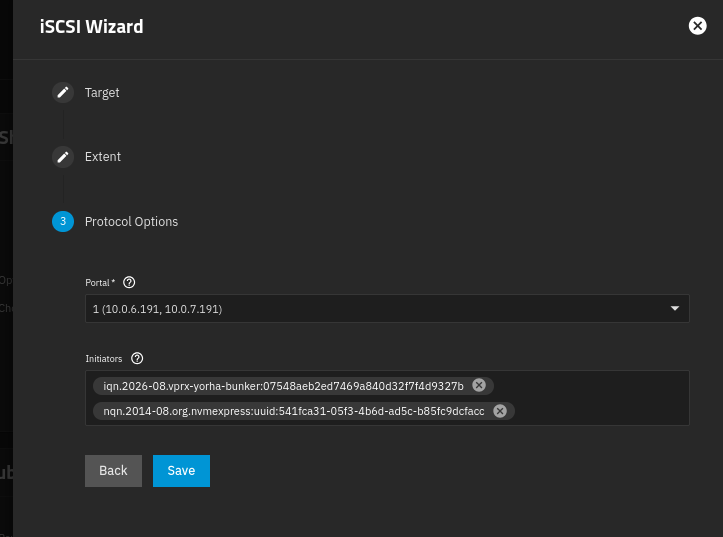Click the step 3 Protocol Options circle
Viewport: 723px width, 537px height.
click(x=63, y=221)
